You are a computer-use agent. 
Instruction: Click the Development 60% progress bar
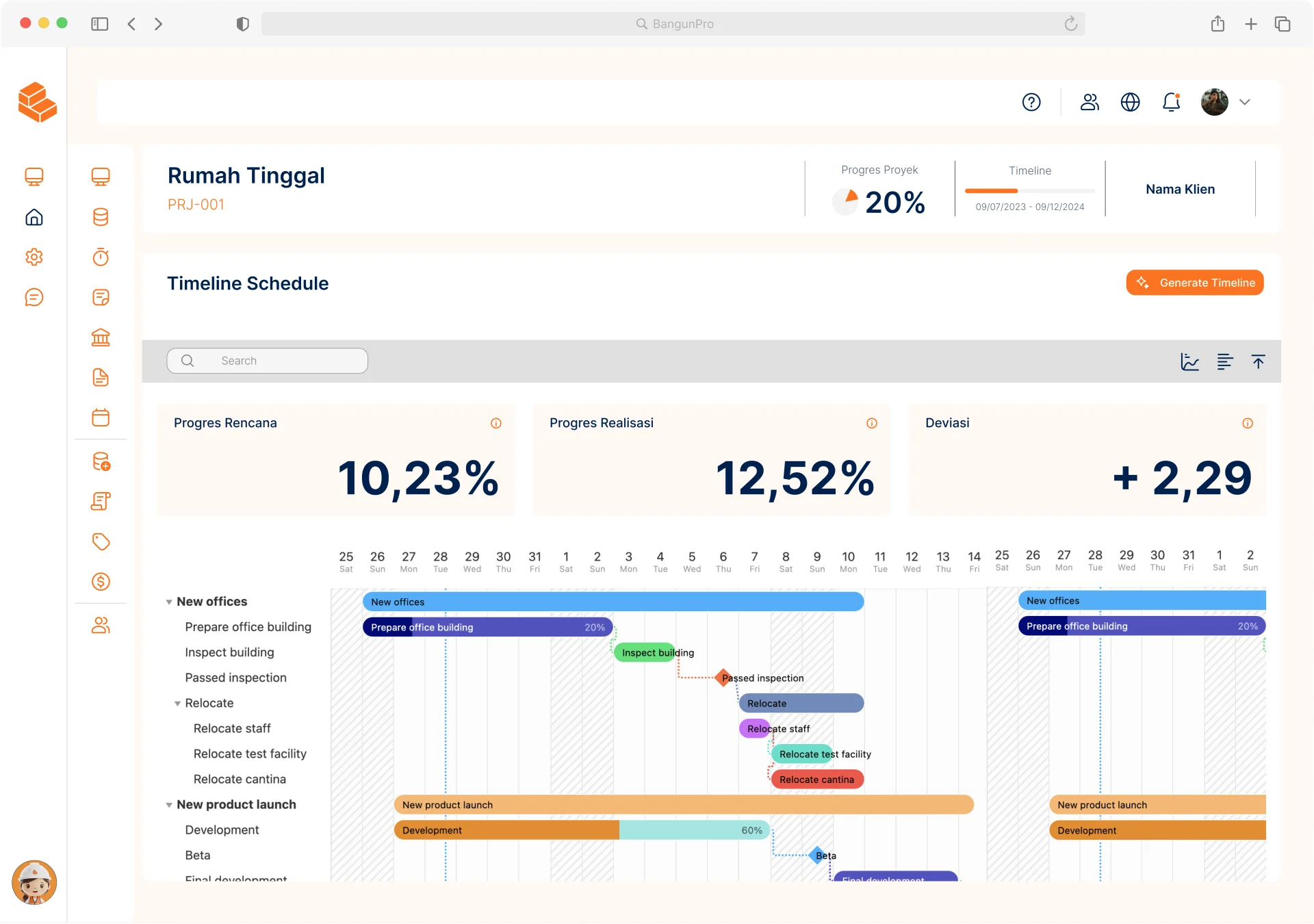[582, 830]
